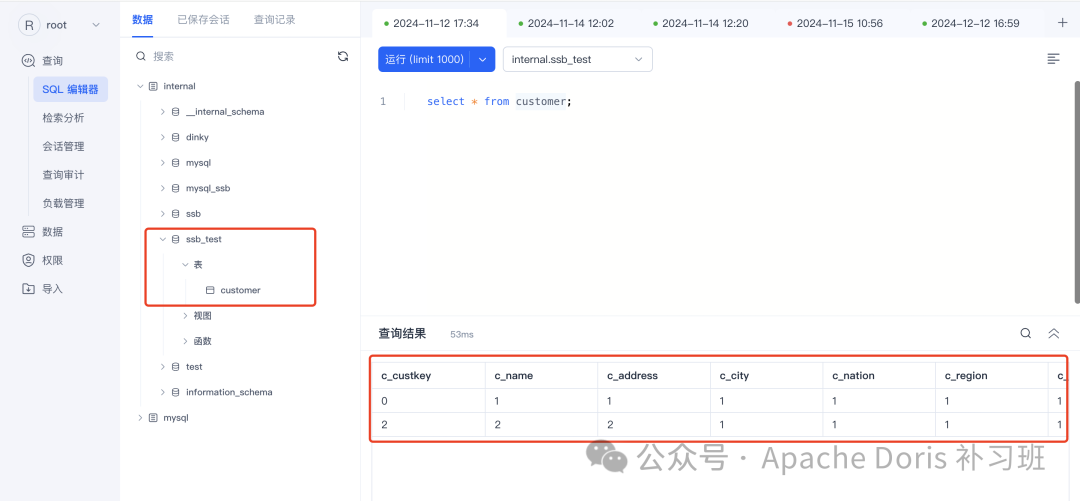Open the run options dropdown arrow

483,59
